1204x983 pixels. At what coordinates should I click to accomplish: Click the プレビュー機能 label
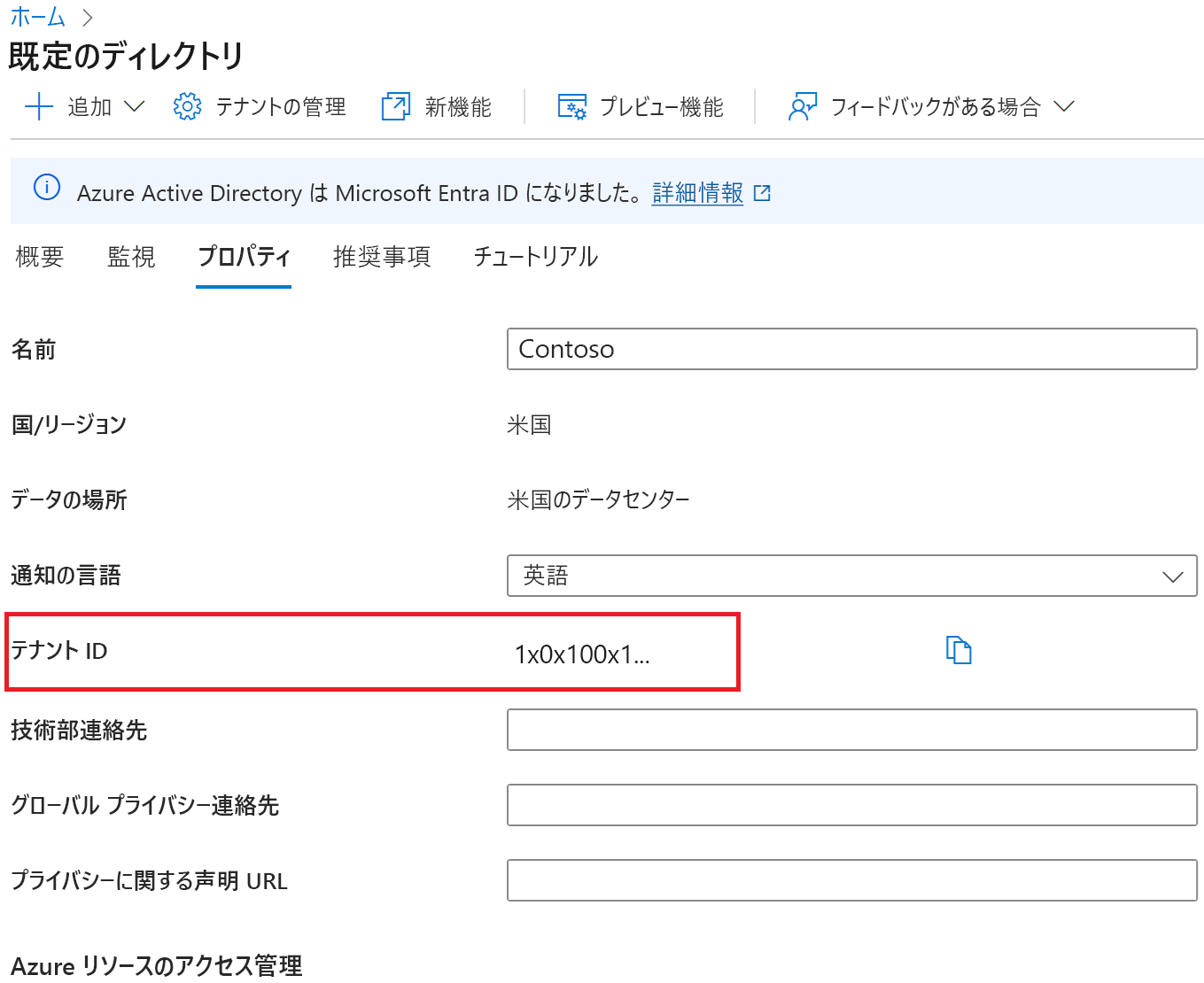[x=662, y=107]
